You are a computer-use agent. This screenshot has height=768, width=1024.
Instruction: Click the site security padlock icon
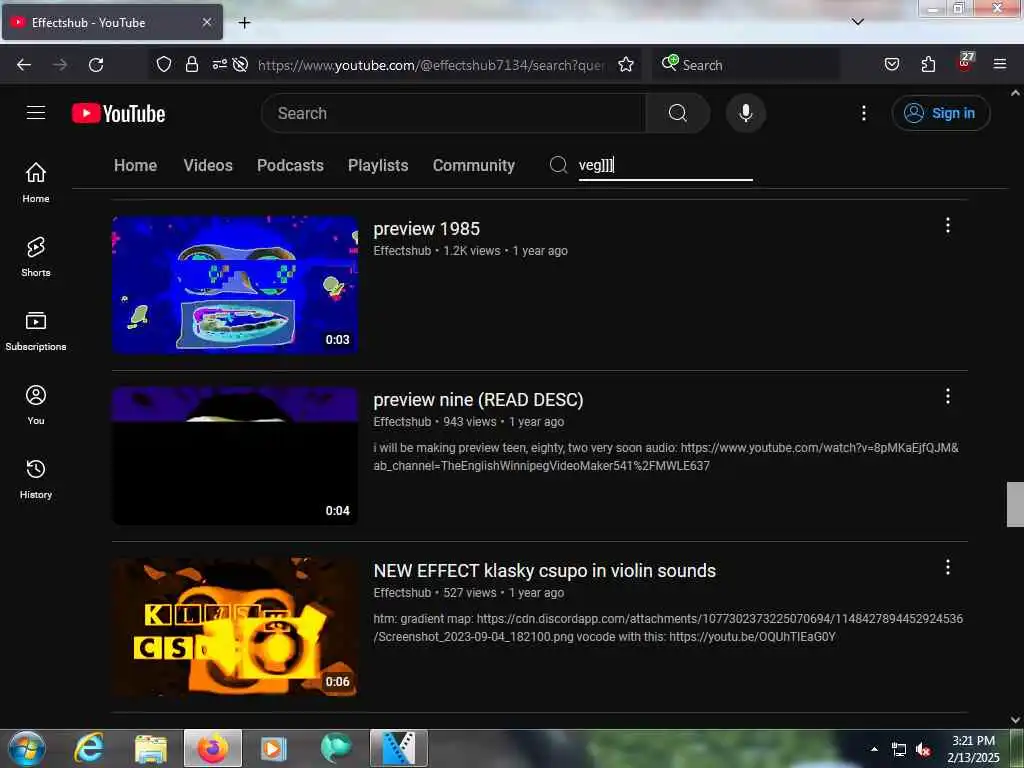tap(191, 64)
